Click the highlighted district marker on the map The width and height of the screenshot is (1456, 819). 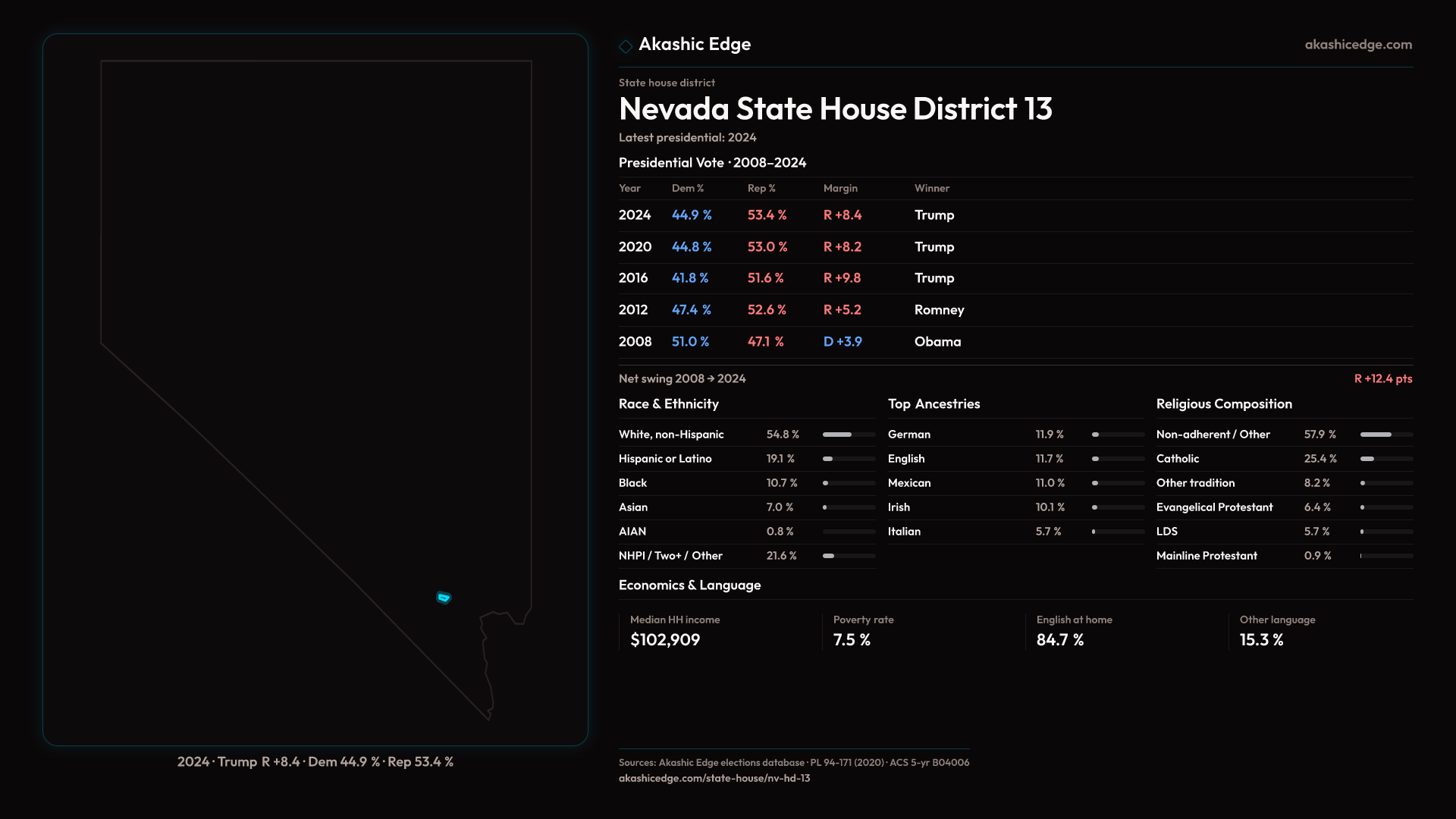pos(444,598)
